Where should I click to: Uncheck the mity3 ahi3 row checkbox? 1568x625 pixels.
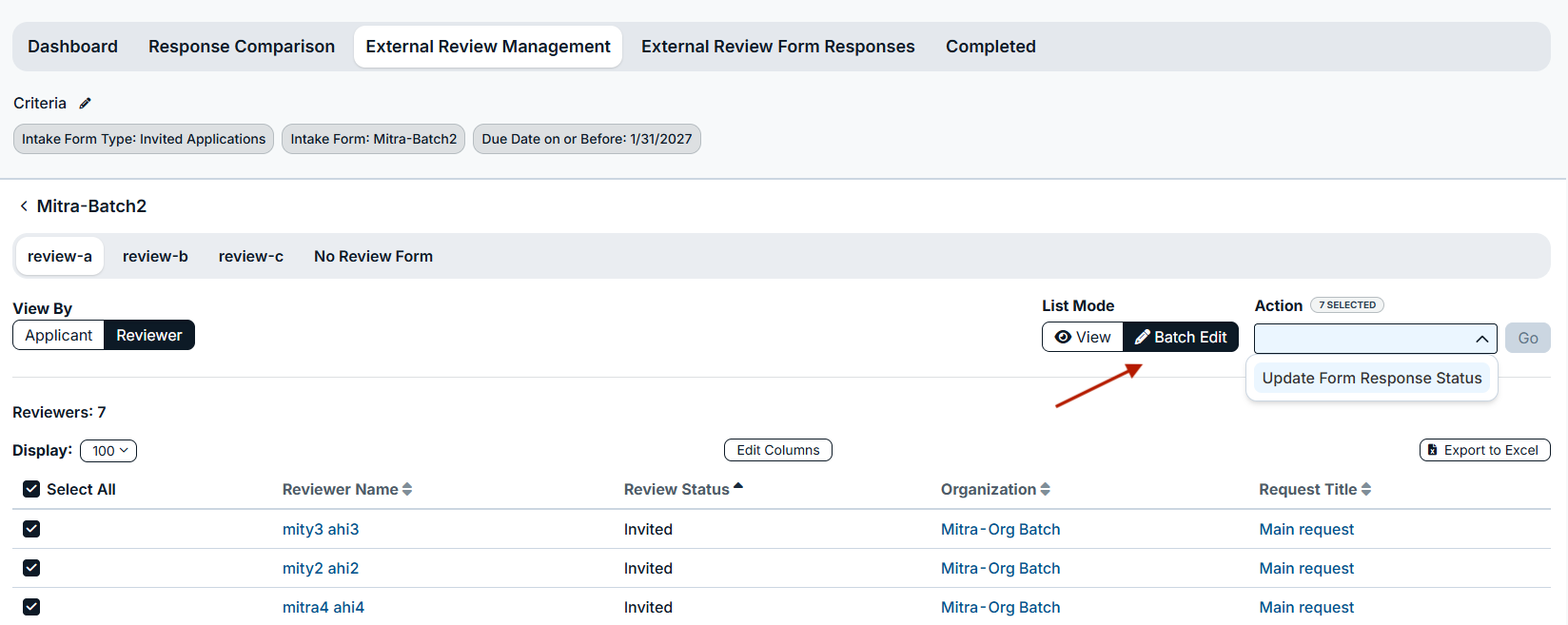click(31, 529)
